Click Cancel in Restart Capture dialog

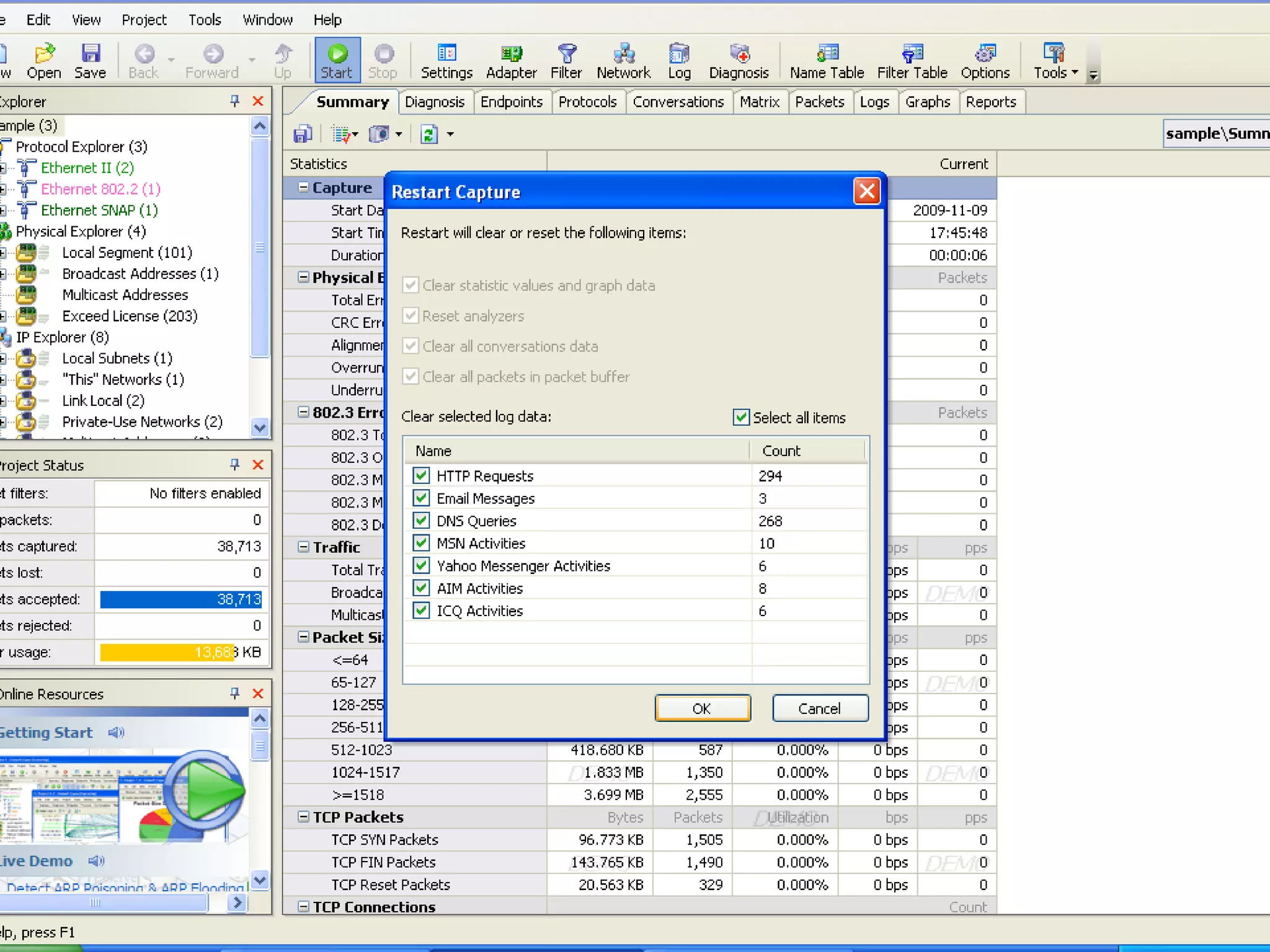tap(819, 708)
